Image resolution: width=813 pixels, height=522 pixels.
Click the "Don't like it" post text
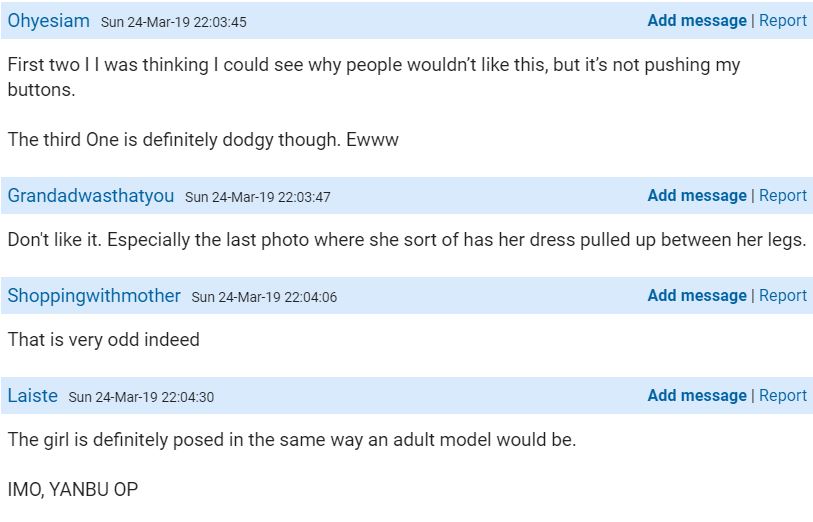(406, 240)
